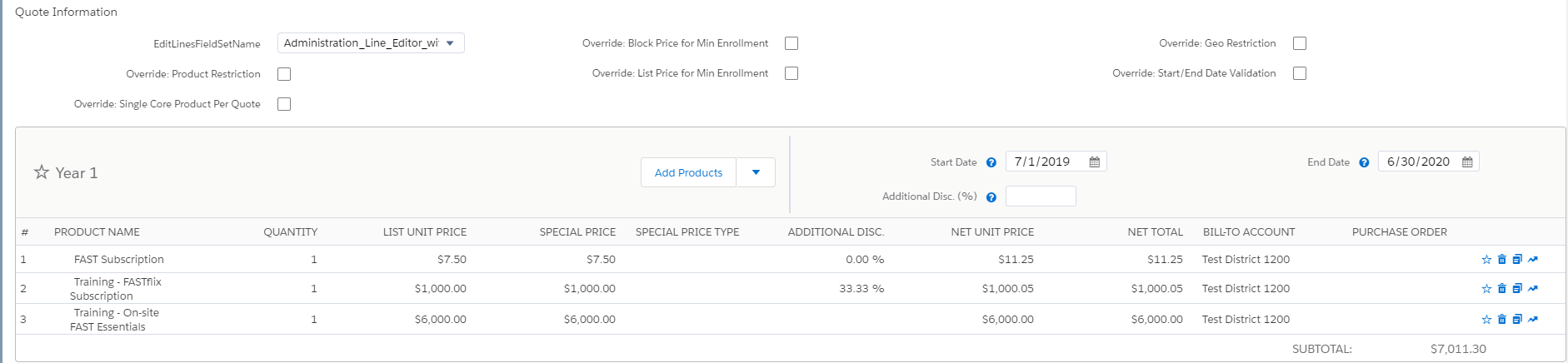This screenshot has height=363, width=1568.
Task: Clone the Training - FASTflix Subscription line
Action: click(x=1517, y=289)
